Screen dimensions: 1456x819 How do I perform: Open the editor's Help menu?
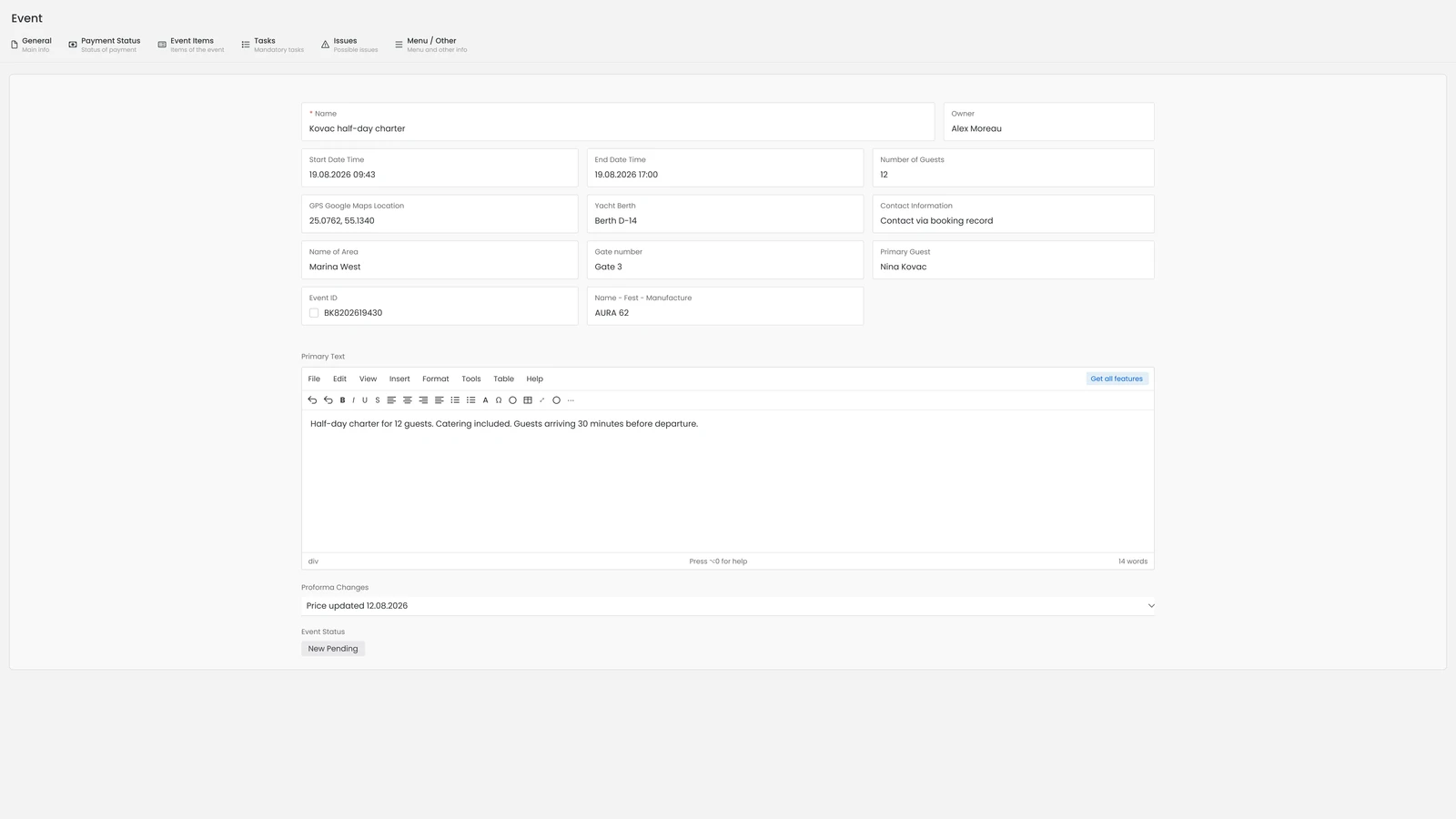(534, 379)
